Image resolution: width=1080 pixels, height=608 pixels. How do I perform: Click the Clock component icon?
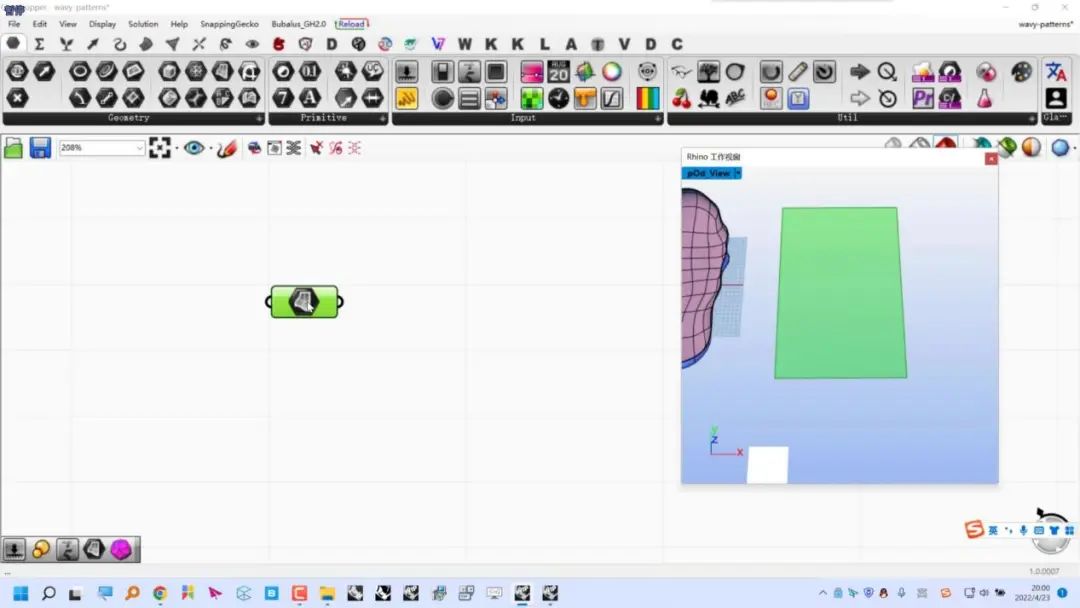[x=559, y=98]
